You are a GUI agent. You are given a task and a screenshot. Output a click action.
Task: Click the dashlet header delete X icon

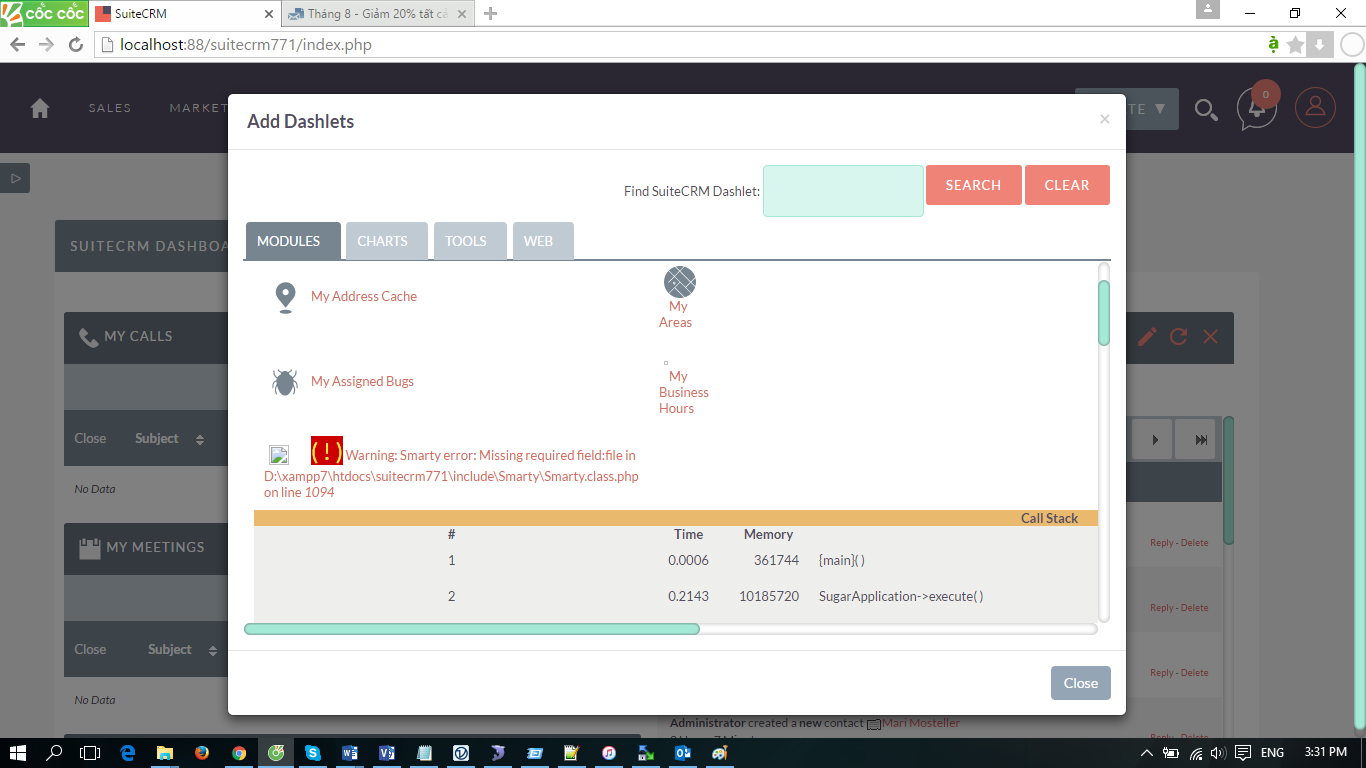pyautogui.click(x=1210, y=337)
